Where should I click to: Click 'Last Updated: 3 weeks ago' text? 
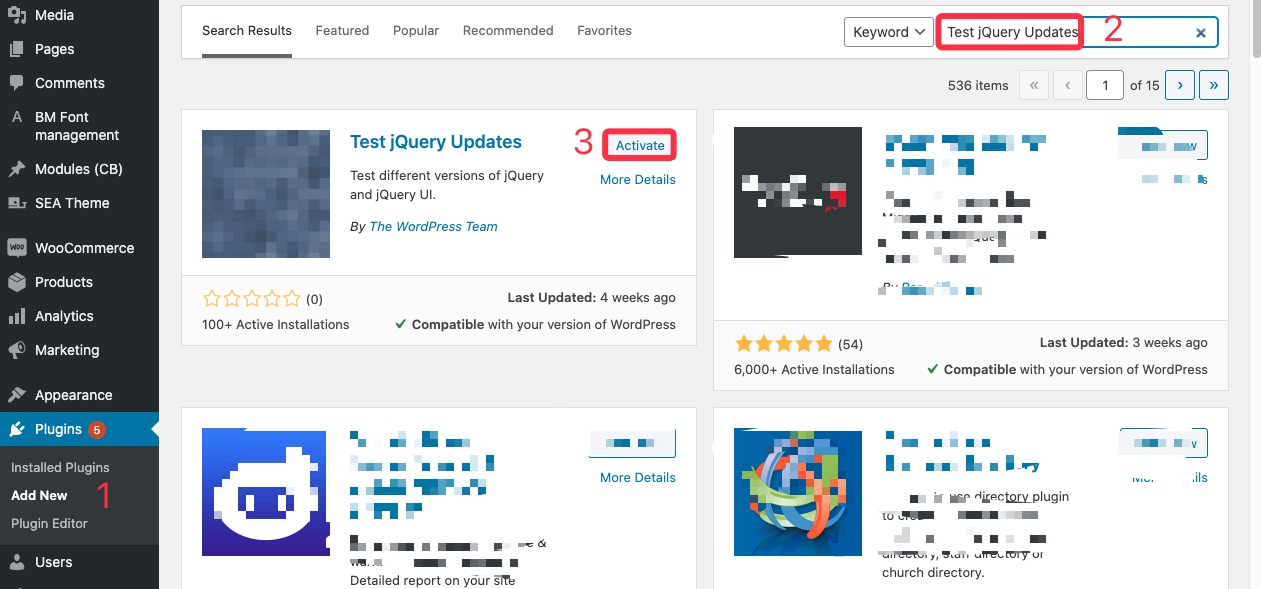click(x=1124, y=342)
